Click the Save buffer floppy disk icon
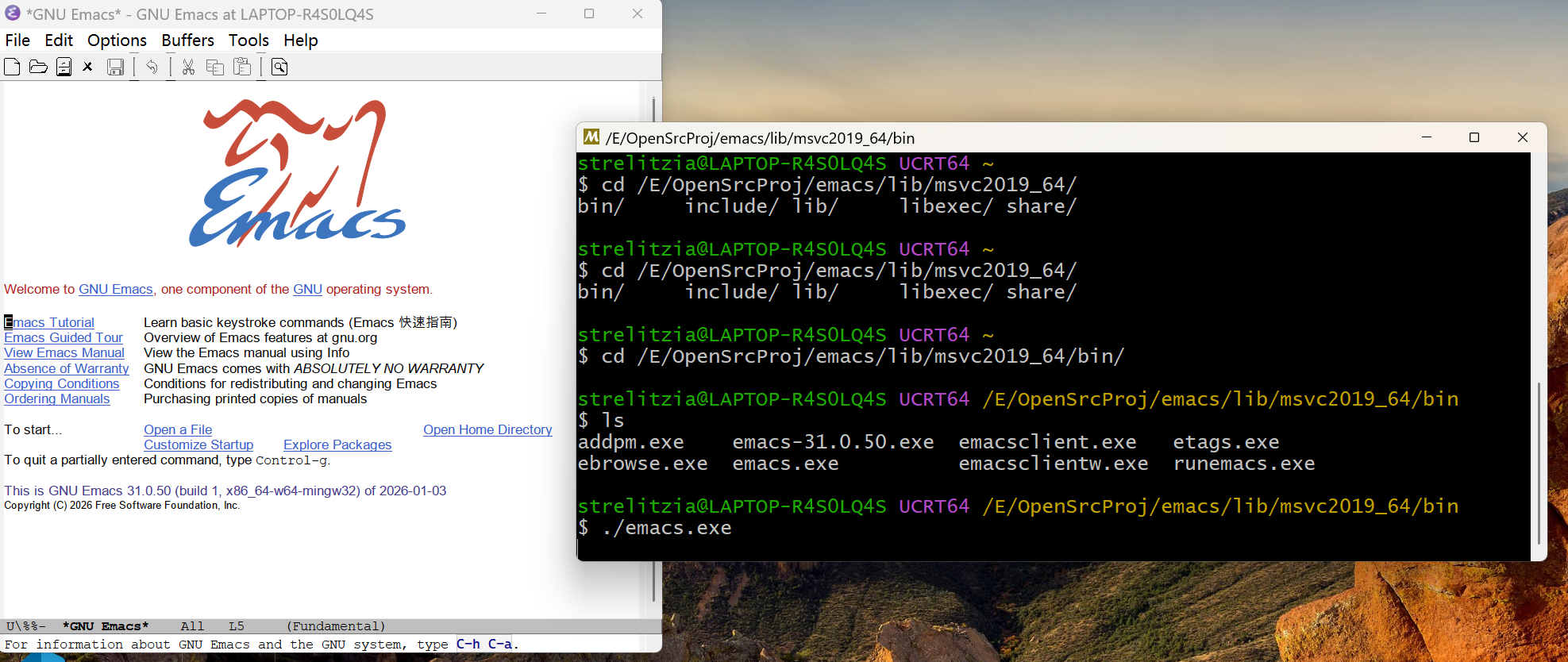 coord(115,67)
